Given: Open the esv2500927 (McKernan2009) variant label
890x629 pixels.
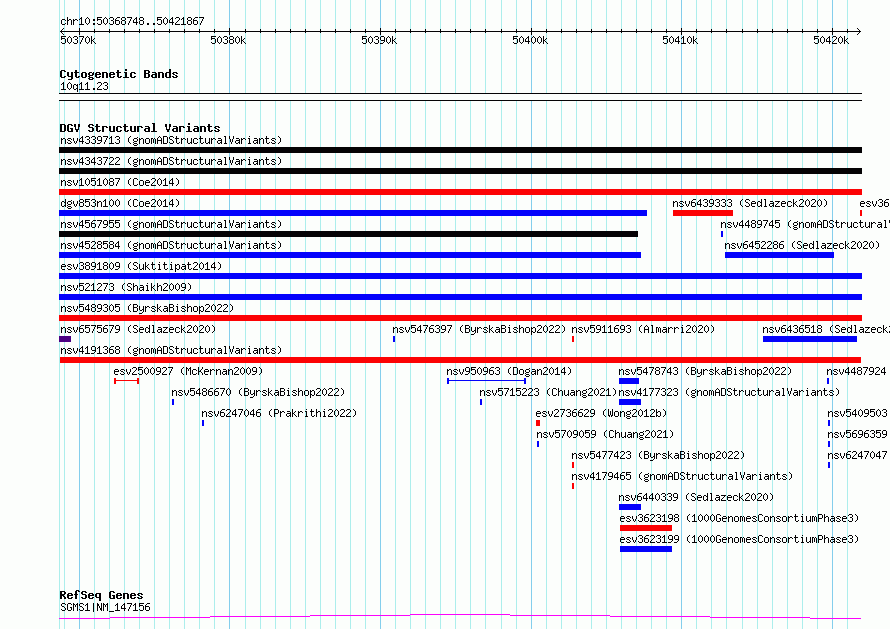Looking at the screenshot, I should (188, 371).
